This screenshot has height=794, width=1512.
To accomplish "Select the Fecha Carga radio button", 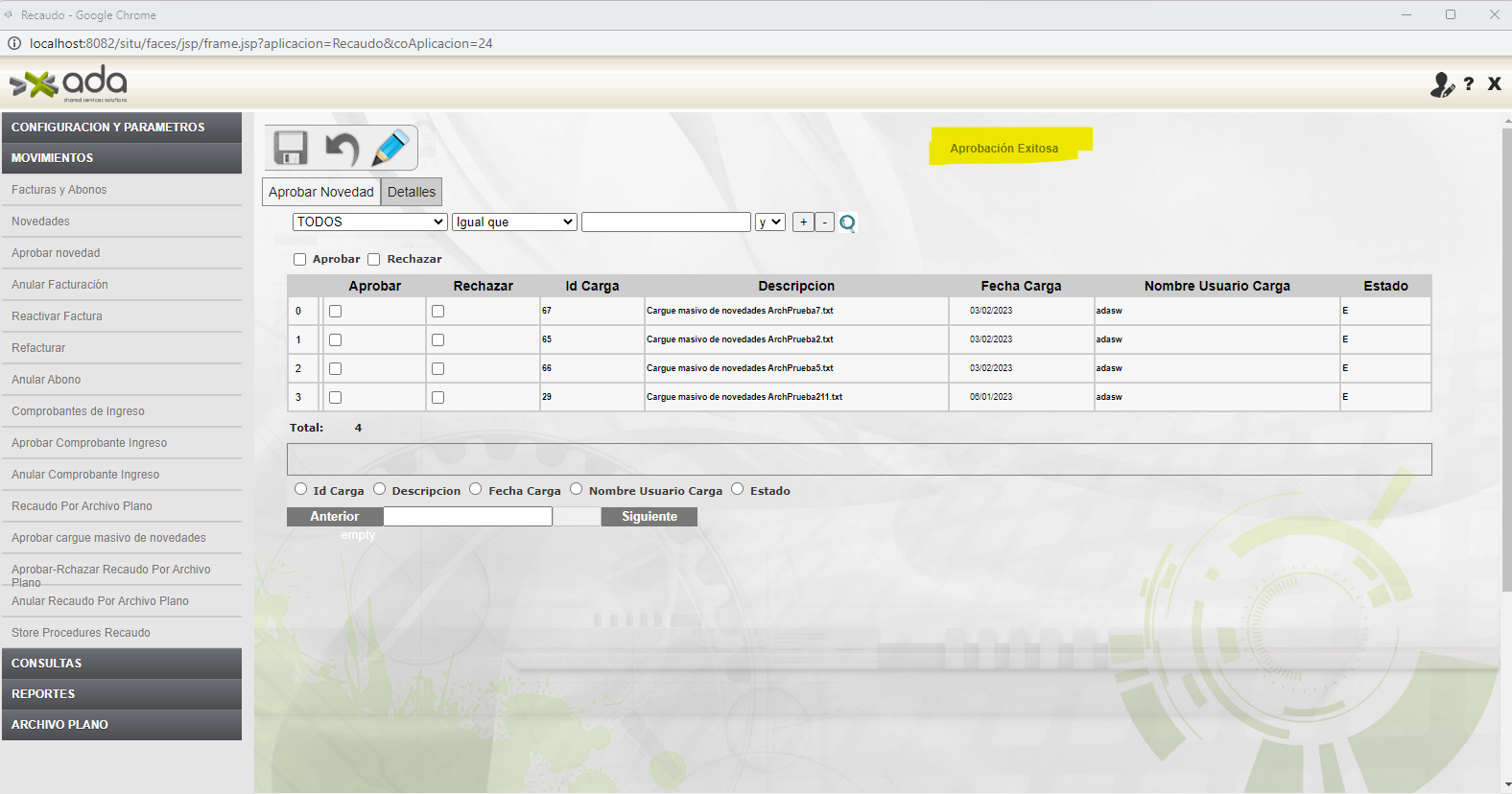I will [x=475, y=489].
